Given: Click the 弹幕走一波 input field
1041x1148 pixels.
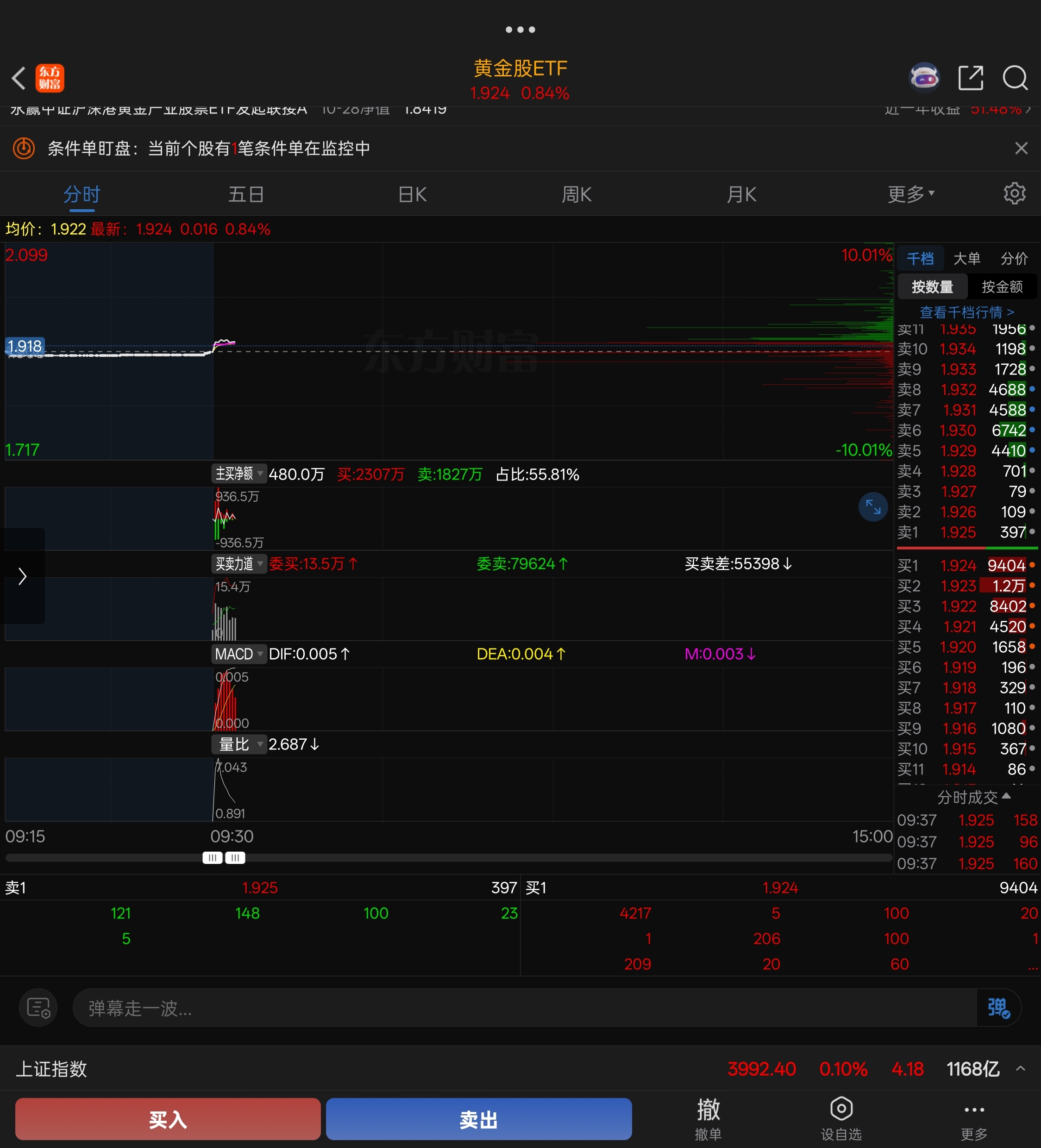Looking at the screenshot, I should [524, 1007].
